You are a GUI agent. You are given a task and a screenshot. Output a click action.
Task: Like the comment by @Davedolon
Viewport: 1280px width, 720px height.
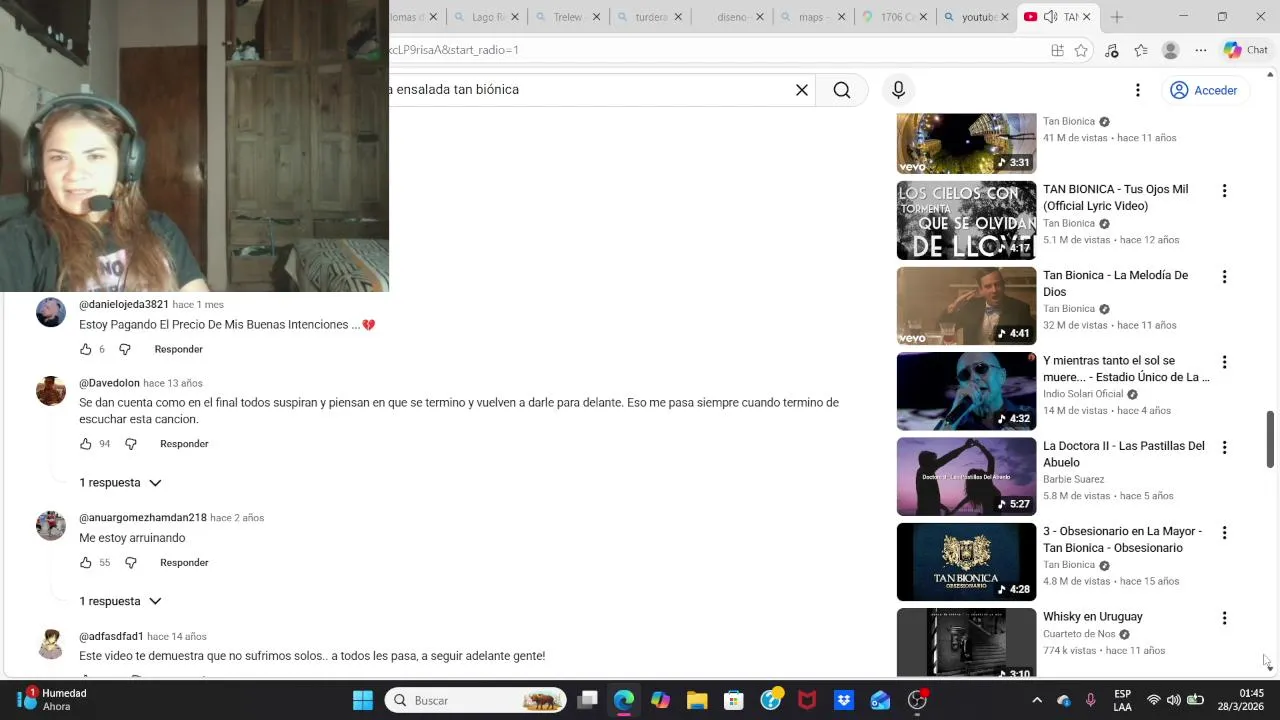pos(86,444)
